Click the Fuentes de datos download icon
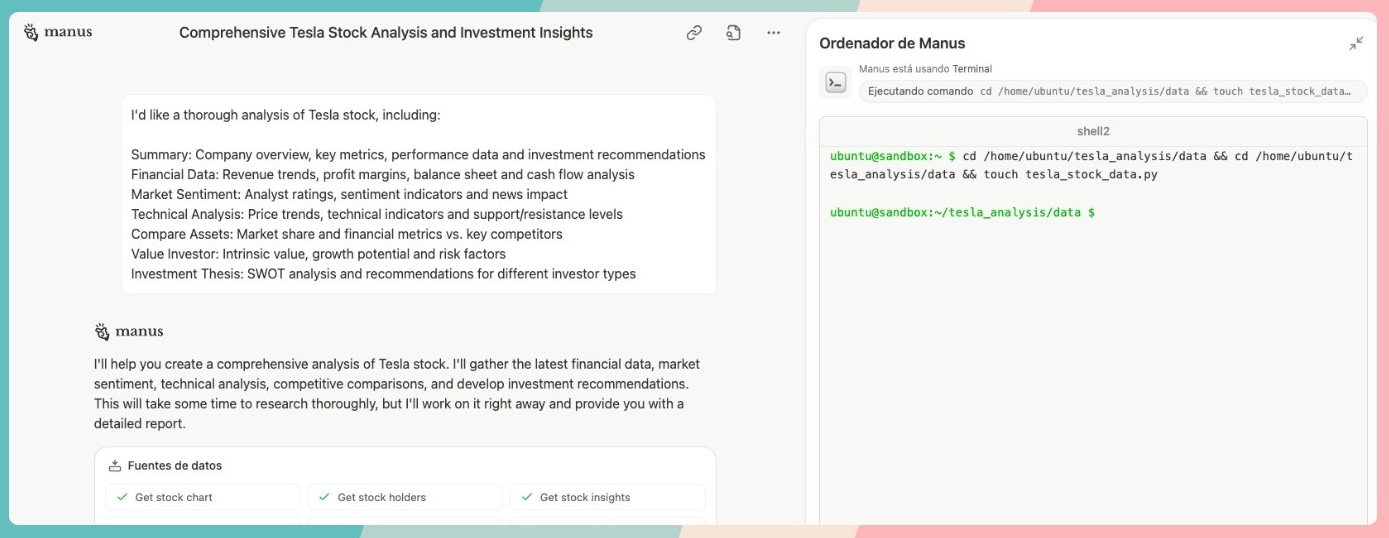The width and height of the screenshot is (1389, 538). (x=115, y=466)
